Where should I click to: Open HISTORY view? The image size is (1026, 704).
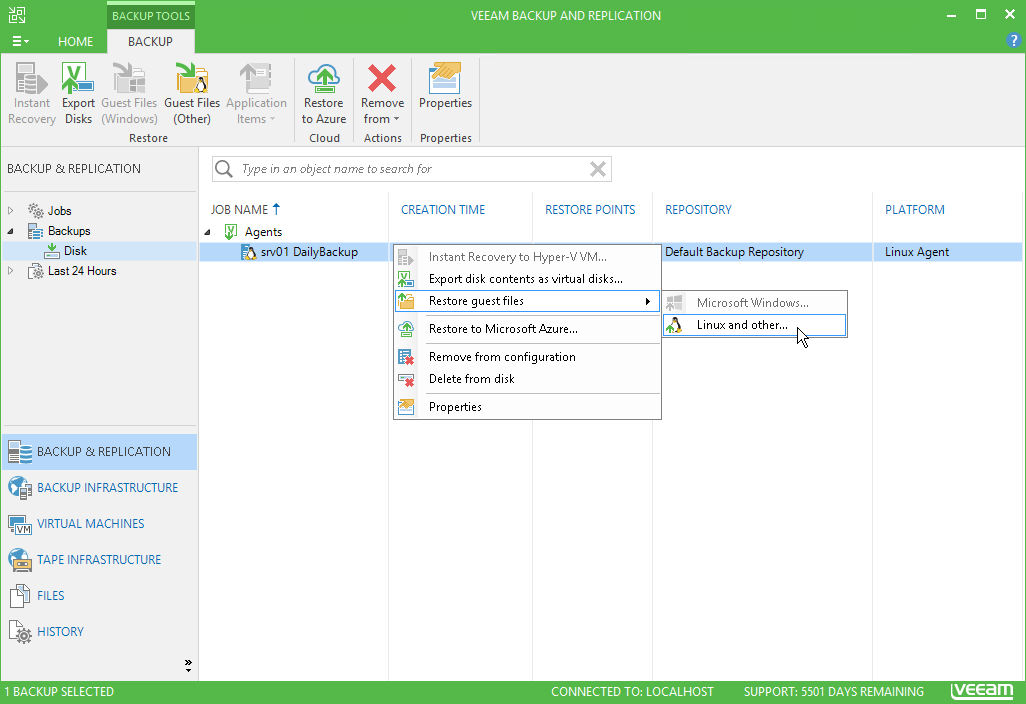click(x=99, y=631)
